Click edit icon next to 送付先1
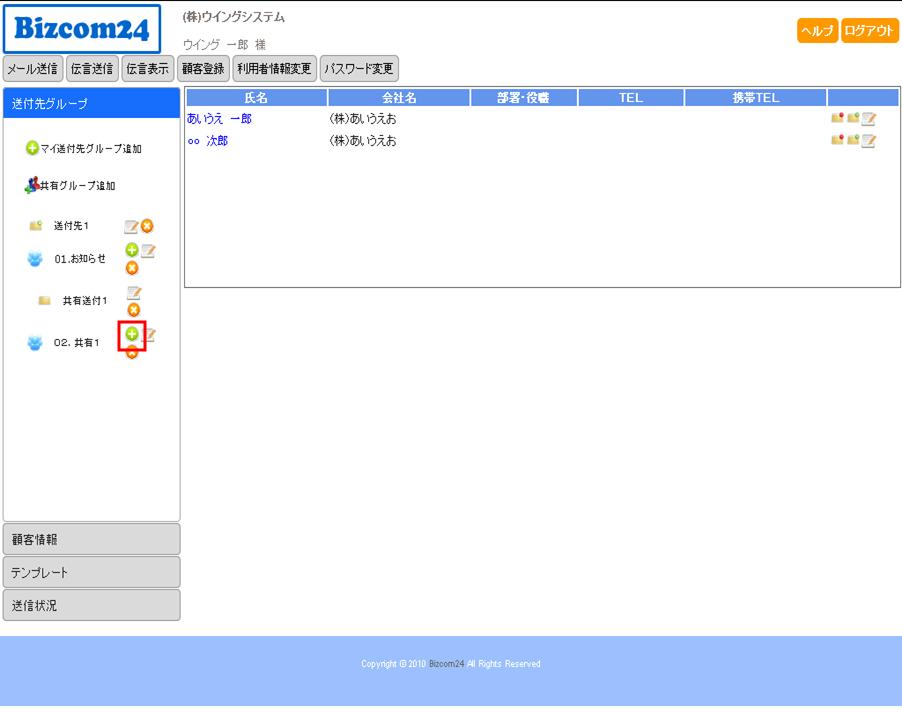Image resolution: width=902 pixels, height=712 pixels. (131, 227)
